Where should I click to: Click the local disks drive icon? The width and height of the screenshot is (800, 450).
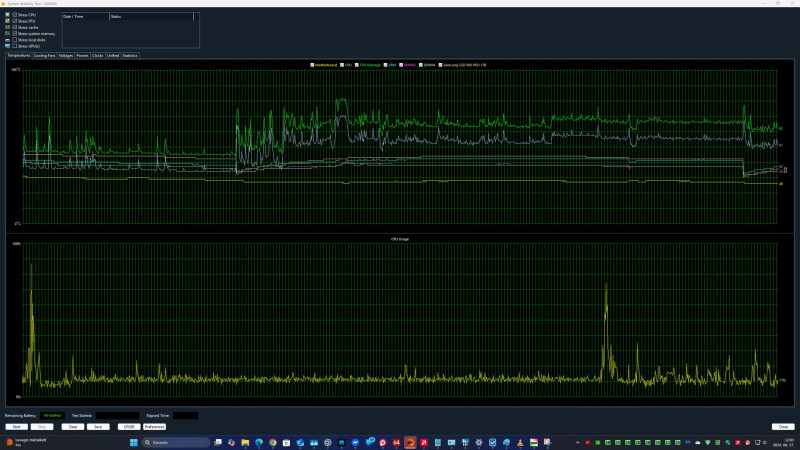(x=8, y=39)
